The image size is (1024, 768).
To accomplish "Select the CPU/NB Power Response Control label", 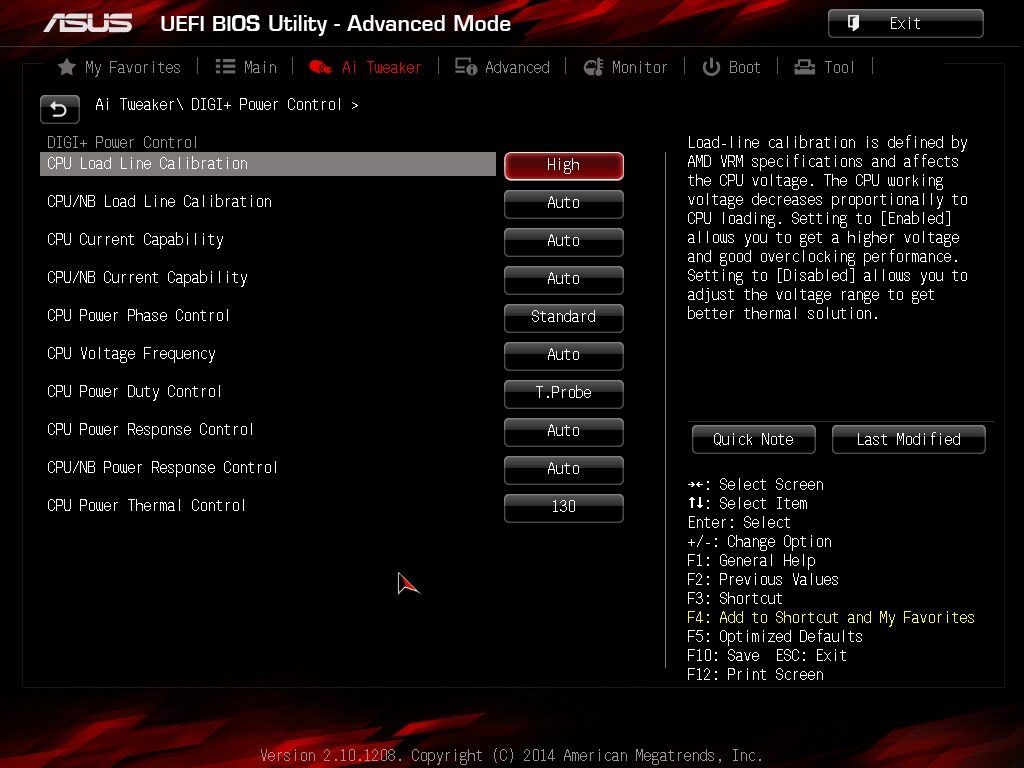I will 163,467.
